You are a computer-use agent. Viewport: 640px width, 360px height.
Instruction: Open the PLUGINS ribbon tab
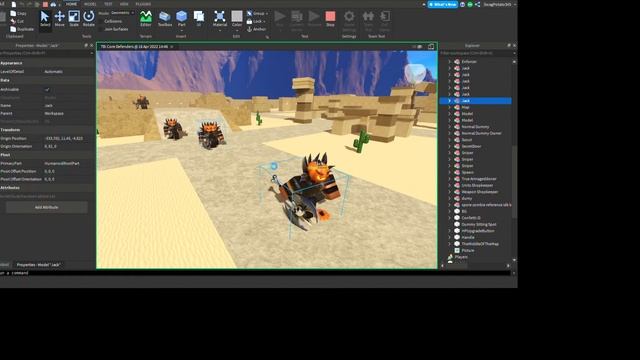coord(143,4)
